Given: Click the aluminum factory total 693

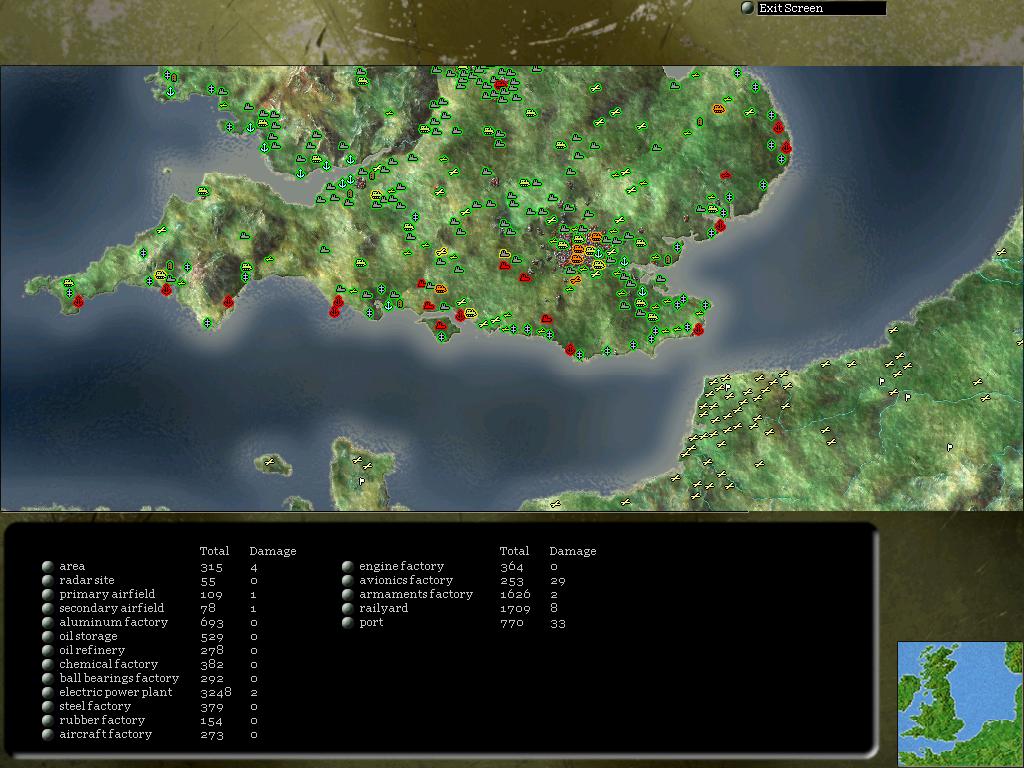Looking at the screenshot, I should 212,622.
